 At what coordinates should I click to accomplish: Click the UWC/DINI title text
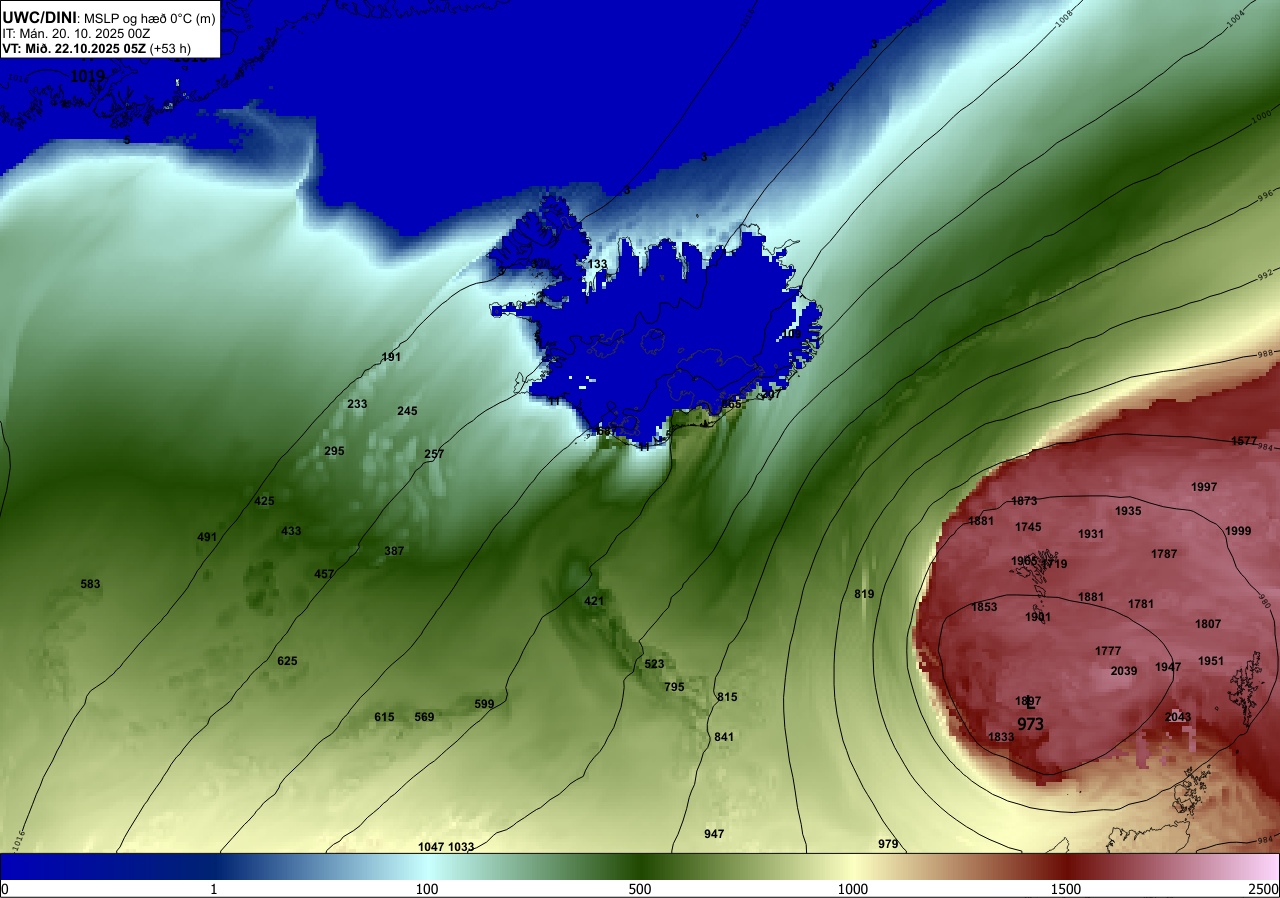tap(39, 16)
